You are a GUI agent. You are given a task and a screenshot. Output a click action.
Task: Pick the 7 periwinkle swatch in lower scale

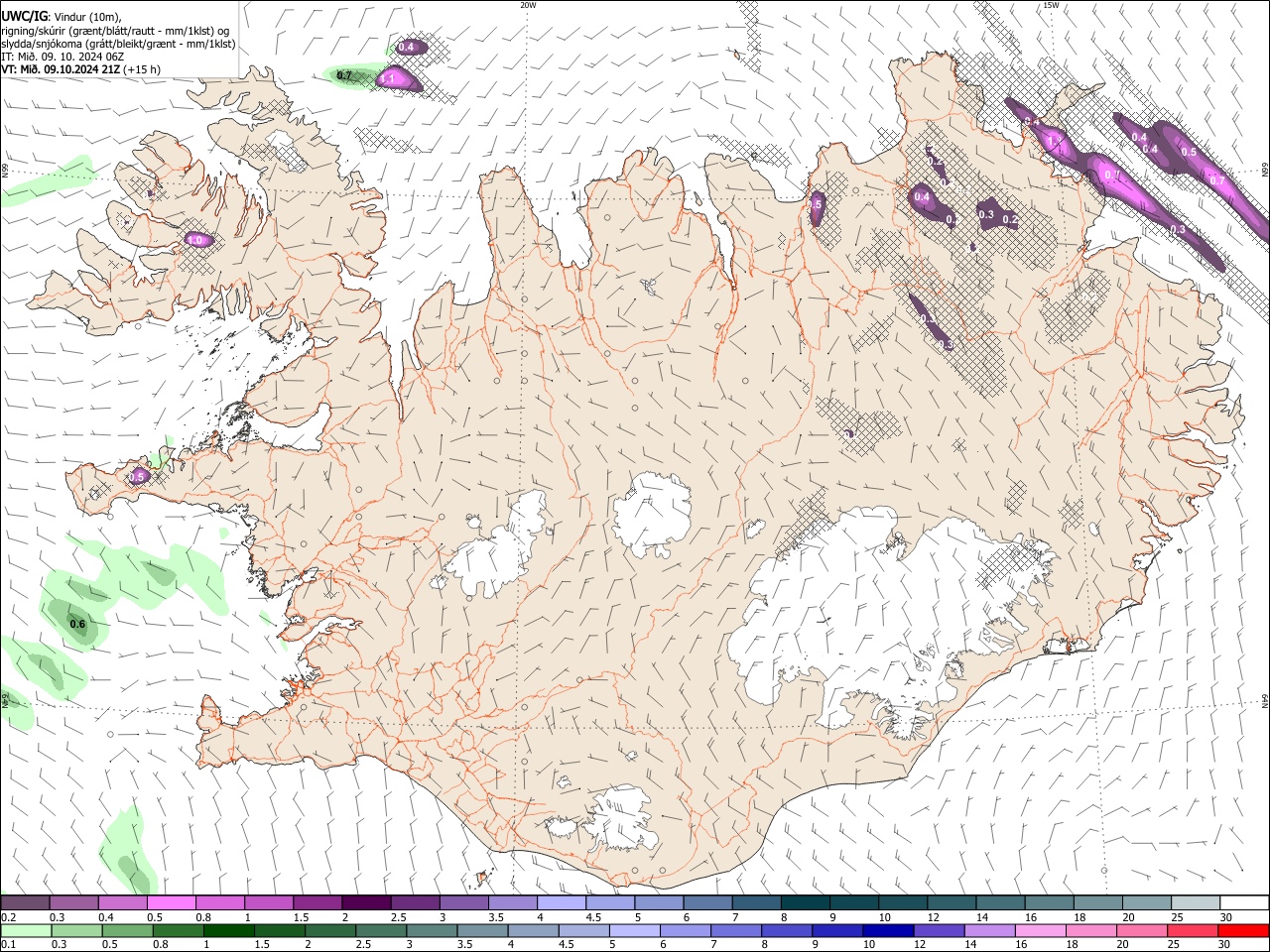coord(736,930)
